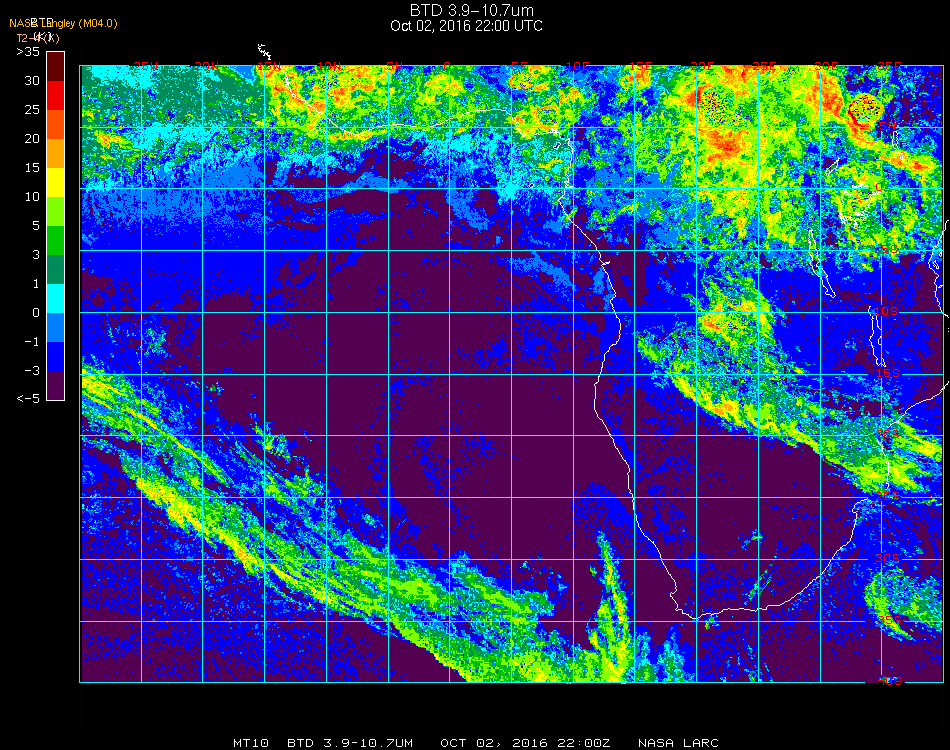This screenshot has height=750, width=950.
Task: Click the date "Oct 02, 2016 22:00 UTC"
Action: (467, 26)
